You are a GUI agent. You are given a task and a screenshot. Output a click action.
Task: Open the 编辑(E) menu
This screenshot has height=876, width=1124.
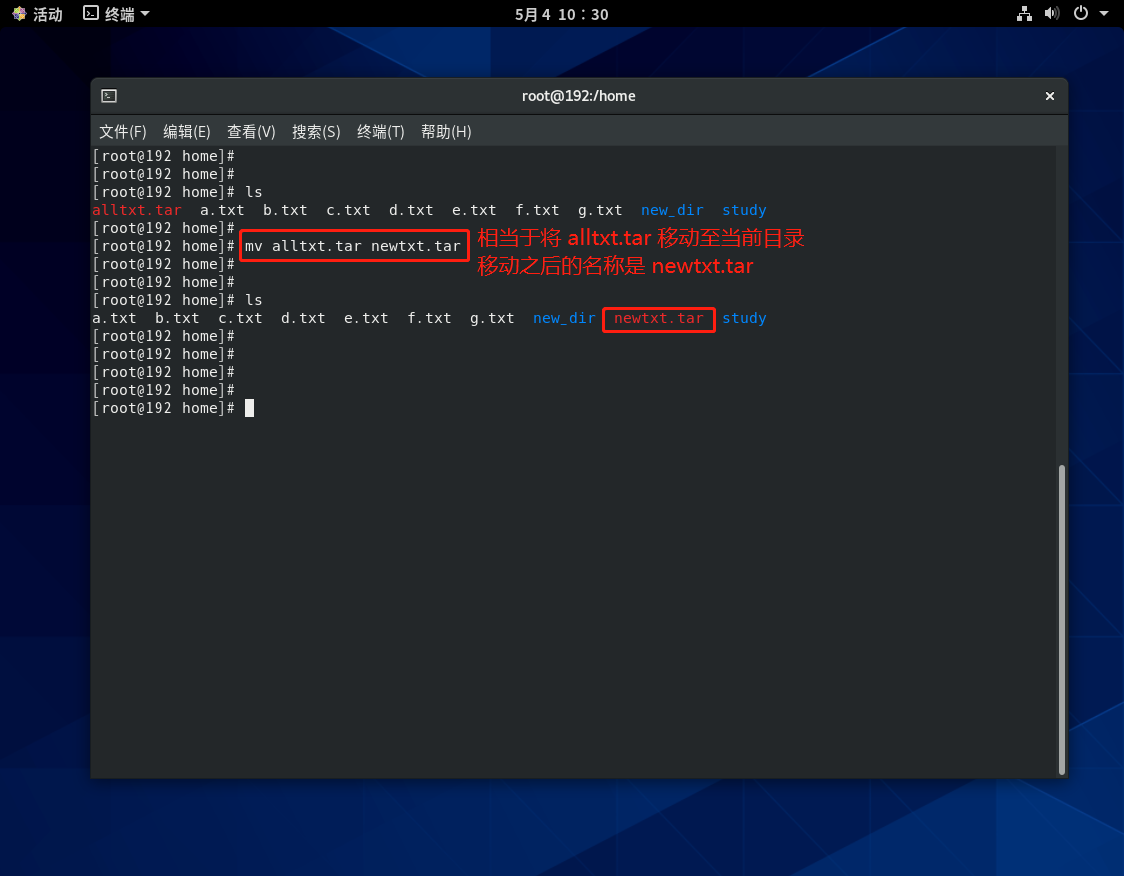point(187,132)
